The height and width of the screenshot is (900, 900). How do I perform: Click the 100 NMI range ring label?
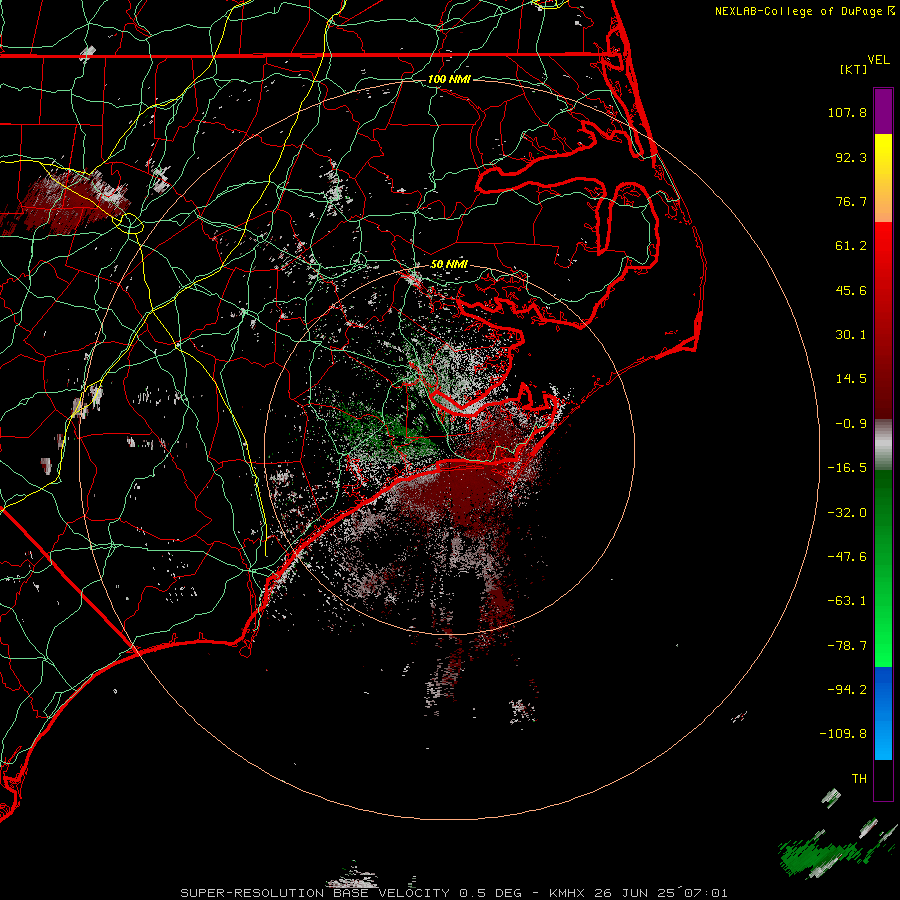449,79
